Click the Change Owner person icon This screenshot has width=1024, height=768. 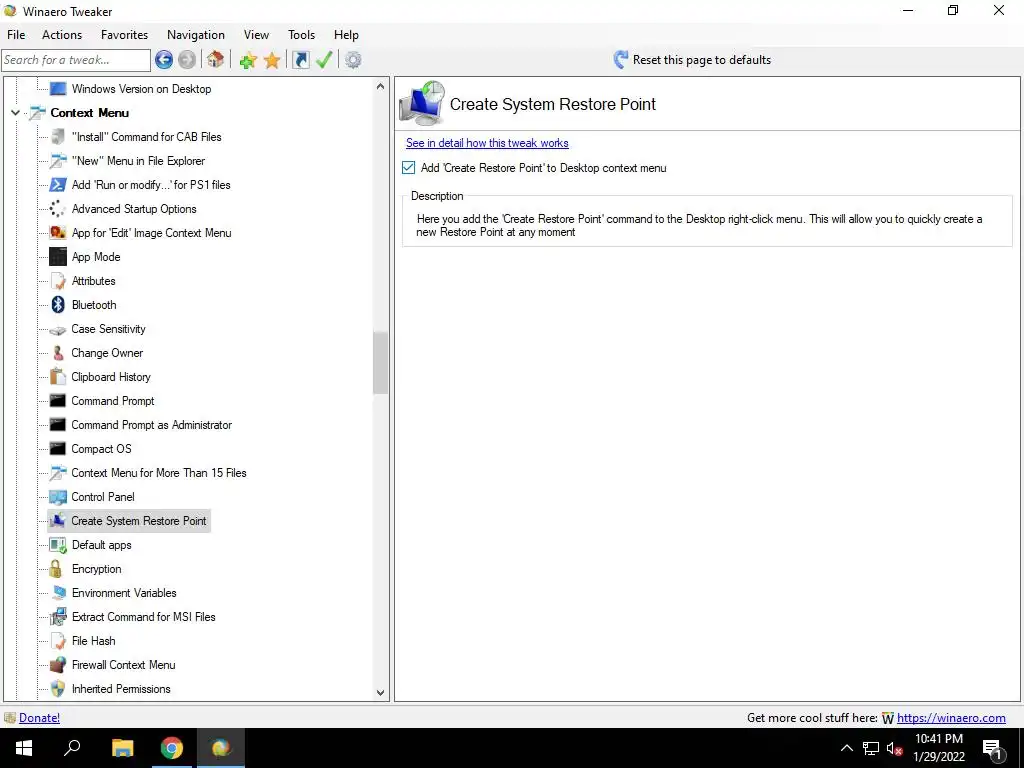tap(58, 353)
